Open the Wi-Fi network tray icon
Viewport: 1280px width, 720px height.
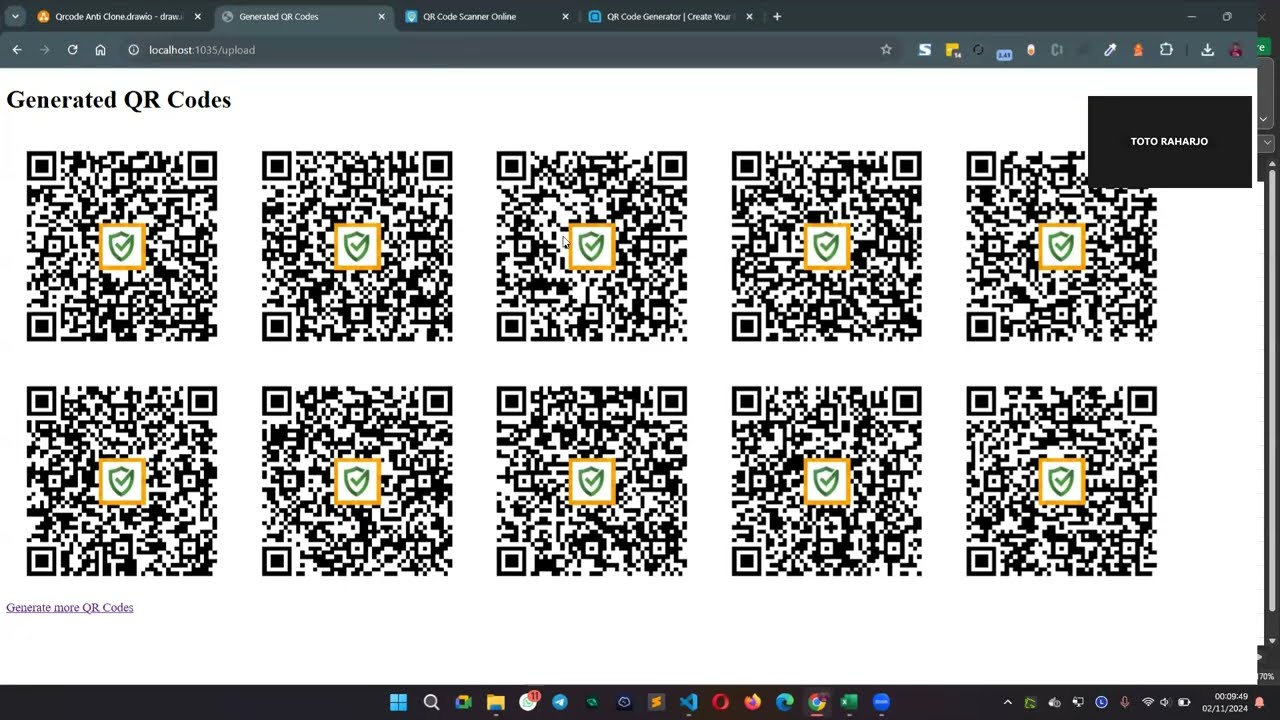(x=1147, y=702)
